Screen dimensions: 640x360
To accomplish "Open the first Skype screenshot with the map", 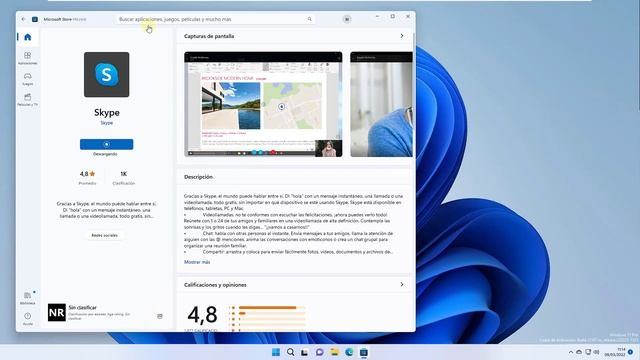I will coord(263,104).
